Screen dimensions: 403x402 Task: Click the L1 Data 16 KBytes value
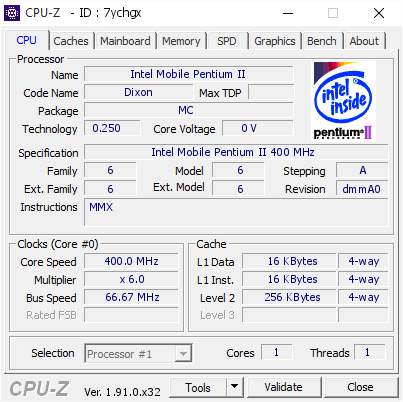tap(289, 261)
